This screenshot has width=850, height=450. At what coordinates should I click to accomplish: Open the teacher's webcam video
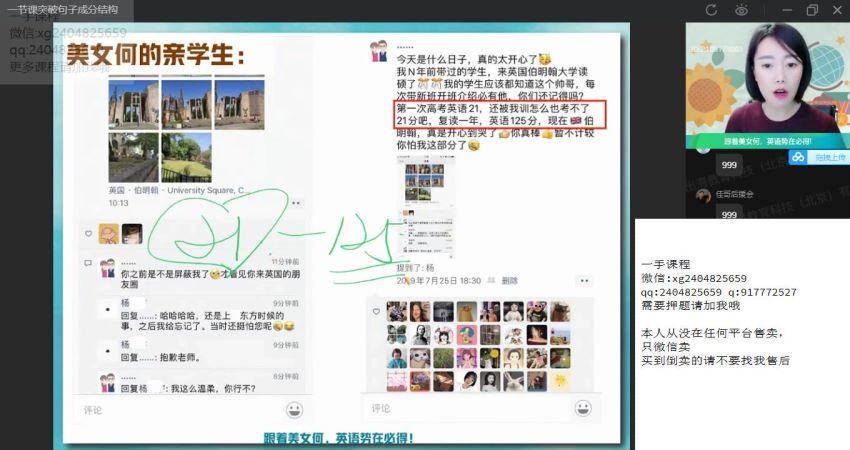pos(768,86)
